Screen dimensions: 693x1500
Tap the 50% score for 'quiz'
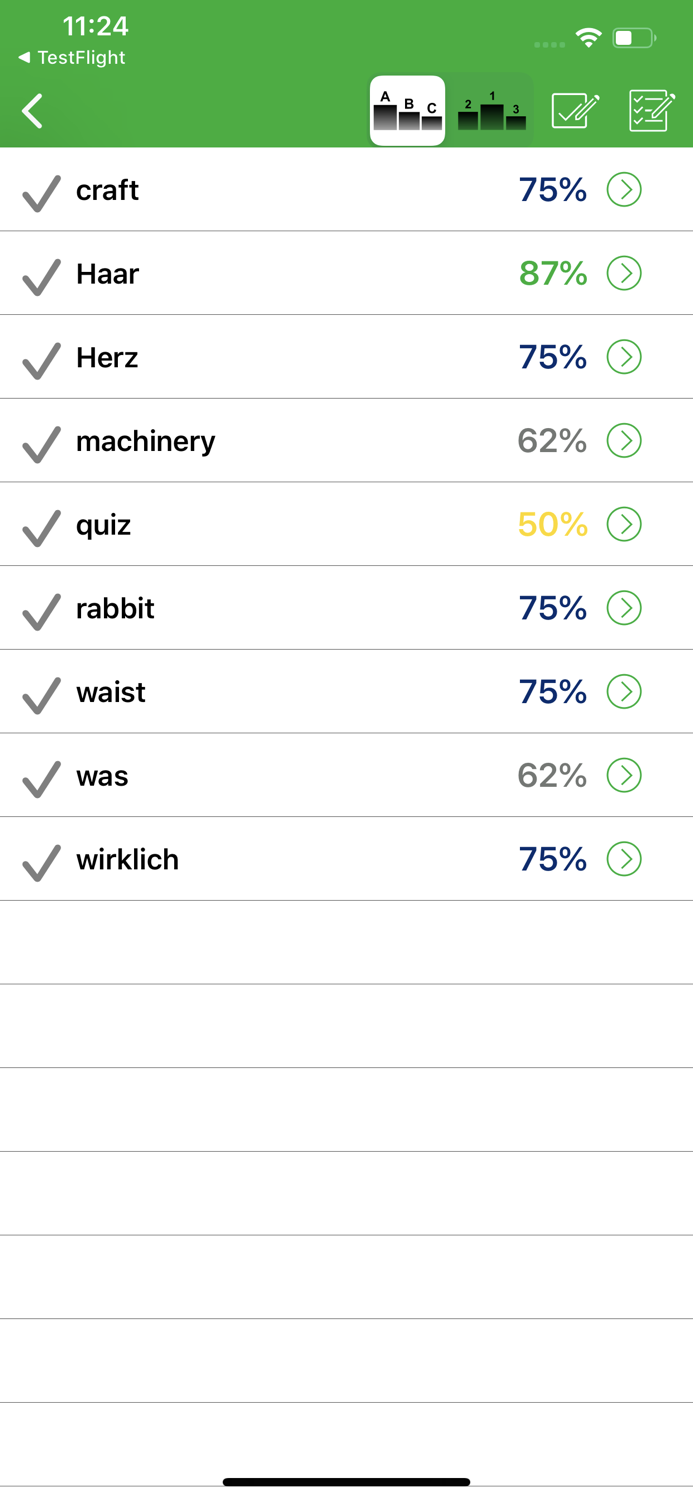point(551,524)
